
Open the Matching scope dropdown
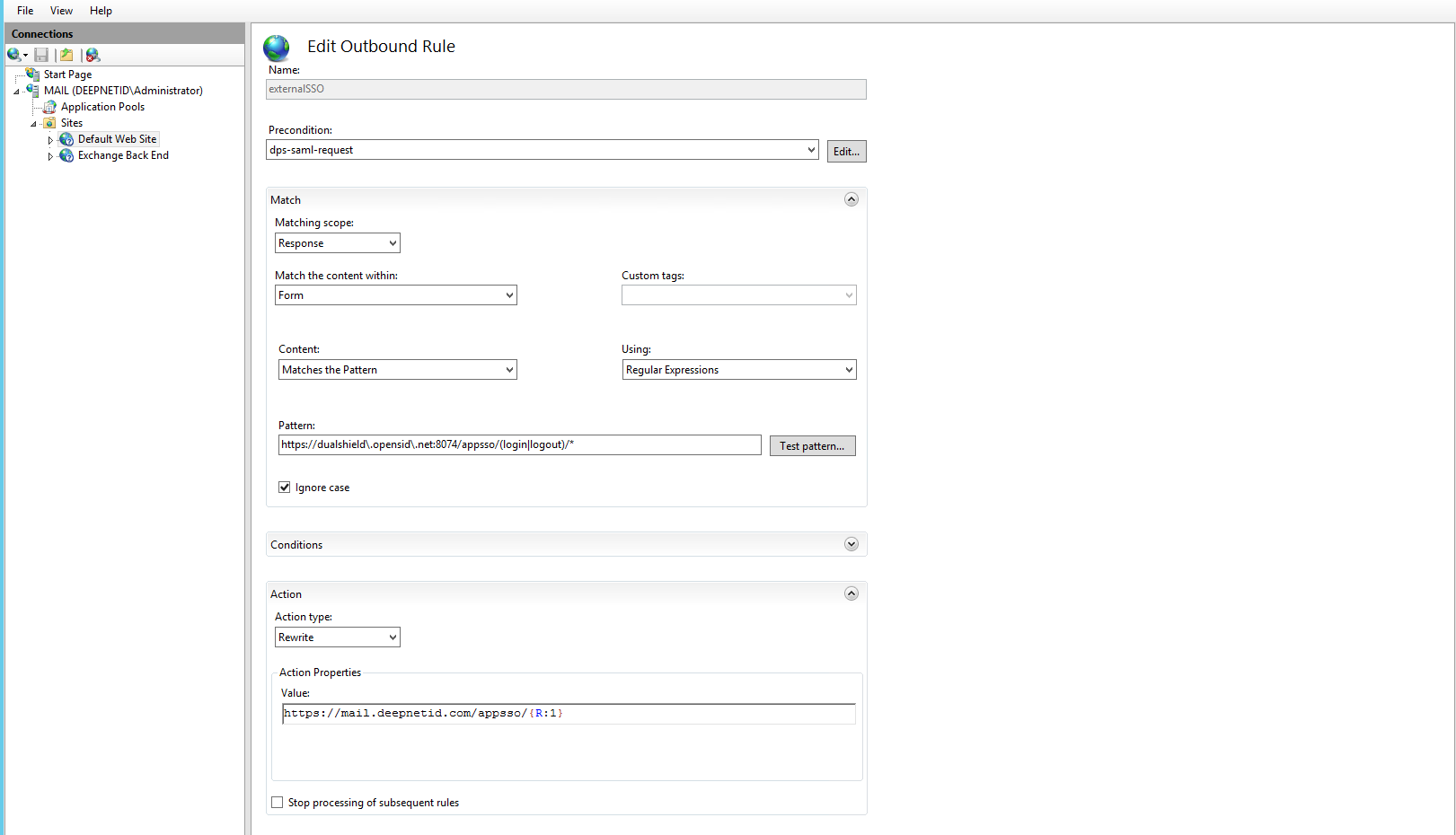[337, 243]
